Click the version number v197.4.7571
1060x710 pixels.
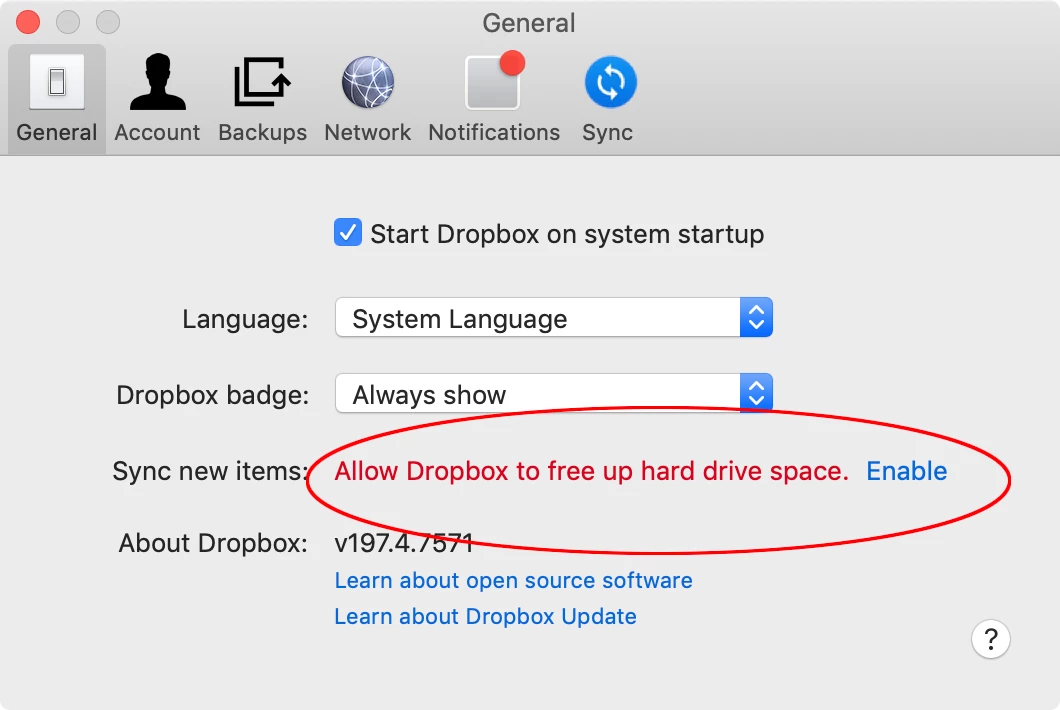coord(404,543)
